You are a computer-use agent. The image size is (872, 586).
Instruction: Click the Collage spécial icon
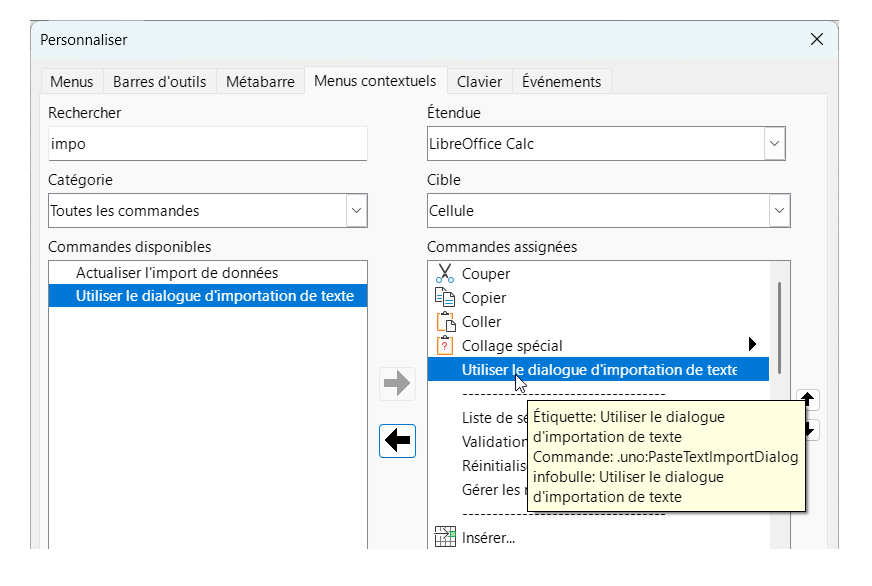click(x=445, y=345)
